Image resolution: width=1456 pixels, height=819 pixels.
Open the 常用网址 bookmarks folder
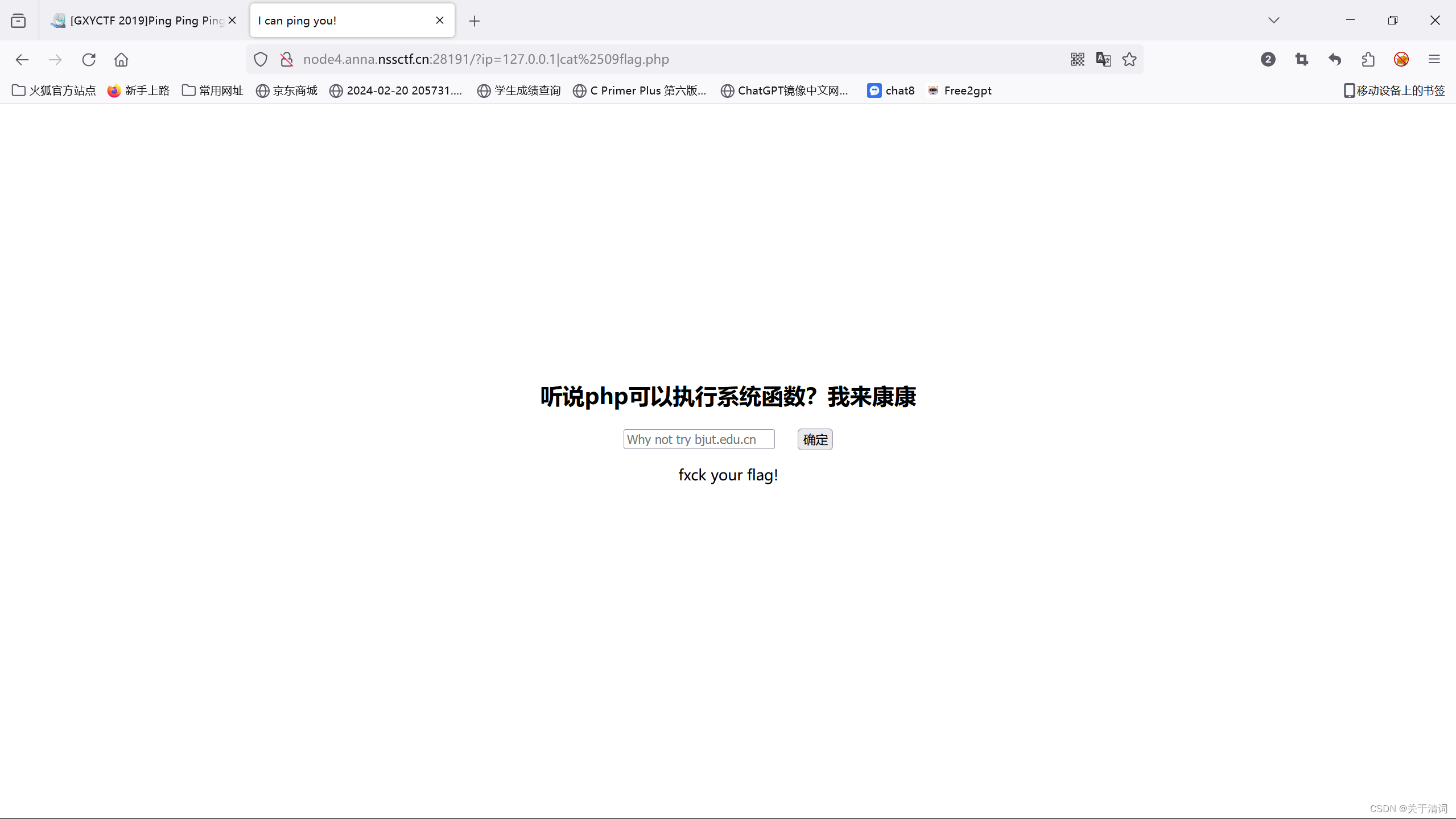pos(213,90)
